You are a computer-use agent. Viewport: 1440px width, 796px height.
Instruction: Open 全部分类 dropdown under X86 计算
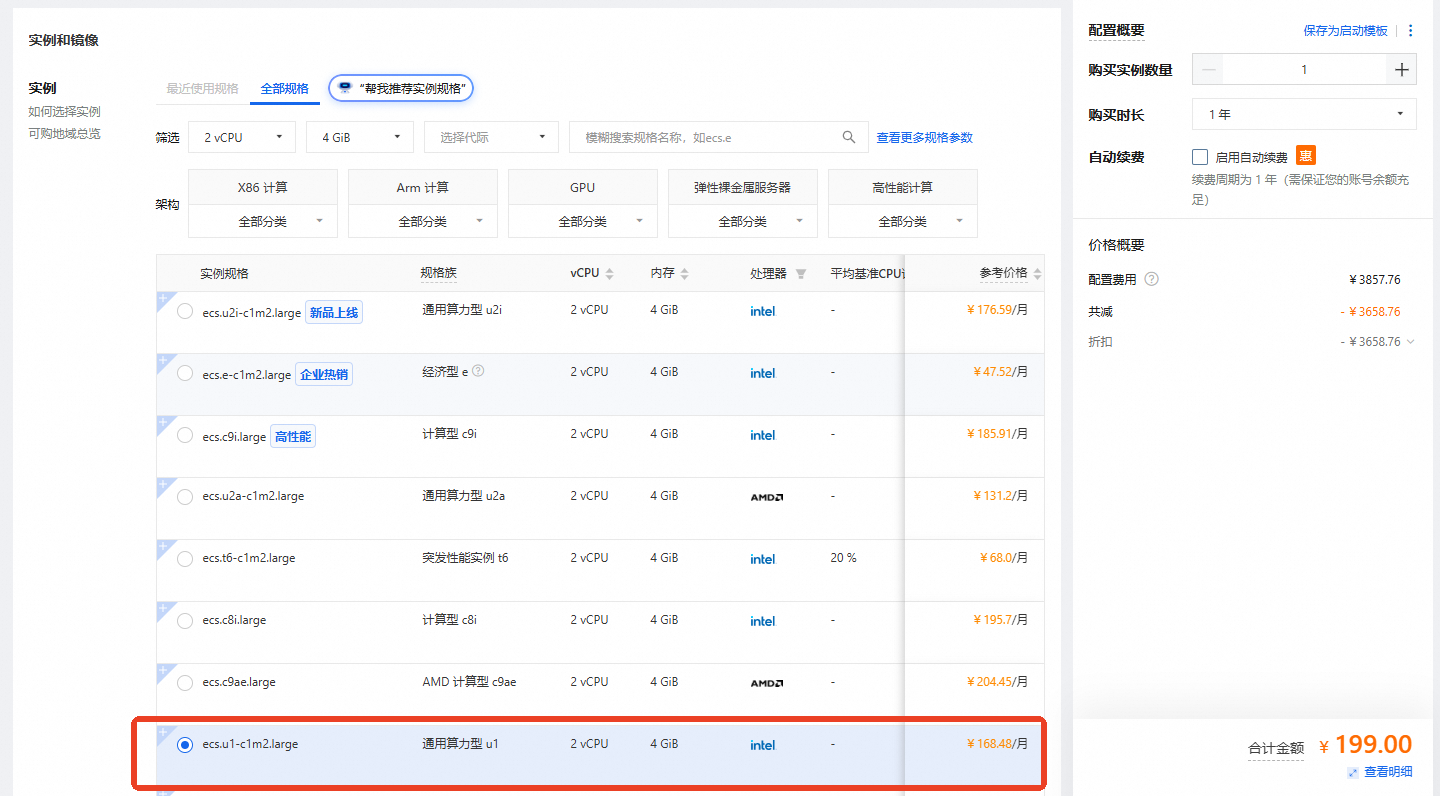[263, 221]
